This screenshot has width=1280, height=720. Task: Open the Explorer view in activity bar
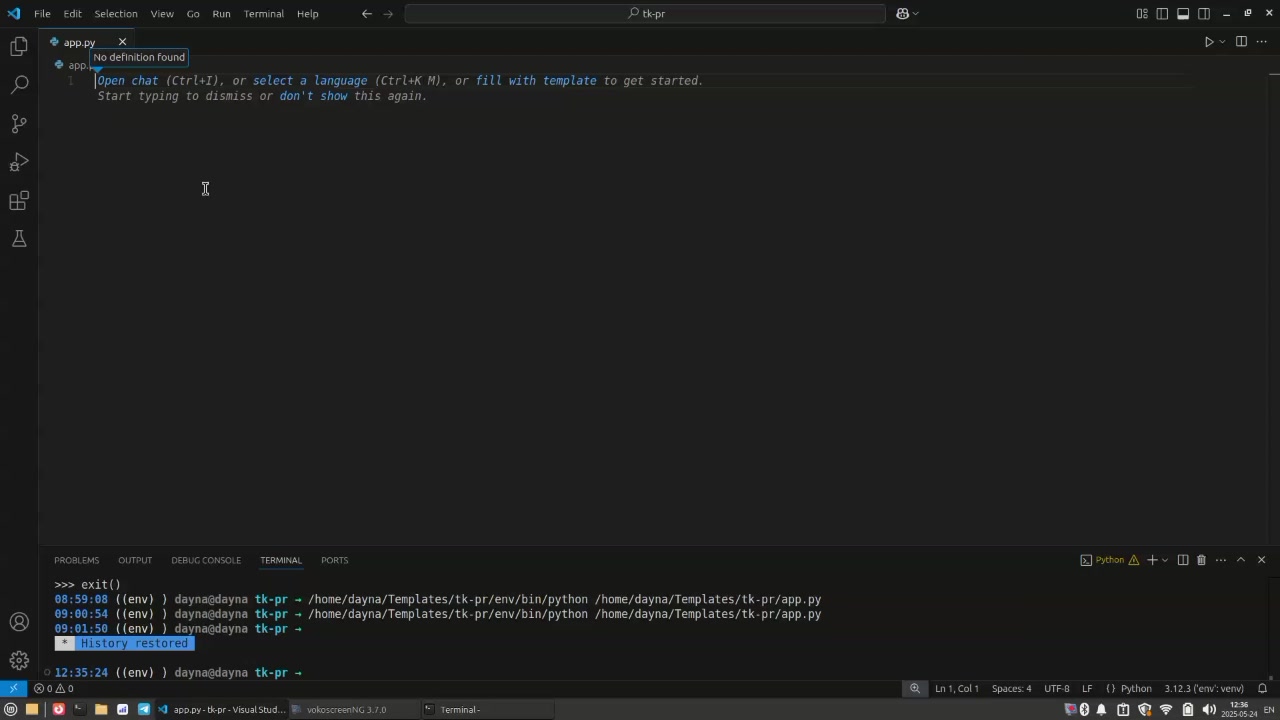19,46
